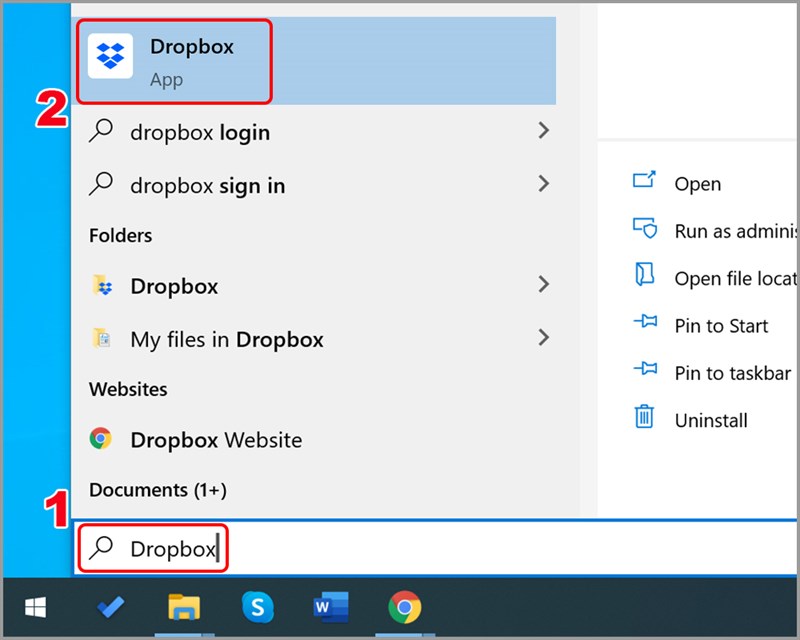Click the Open command in the right pane

[697, 183]
